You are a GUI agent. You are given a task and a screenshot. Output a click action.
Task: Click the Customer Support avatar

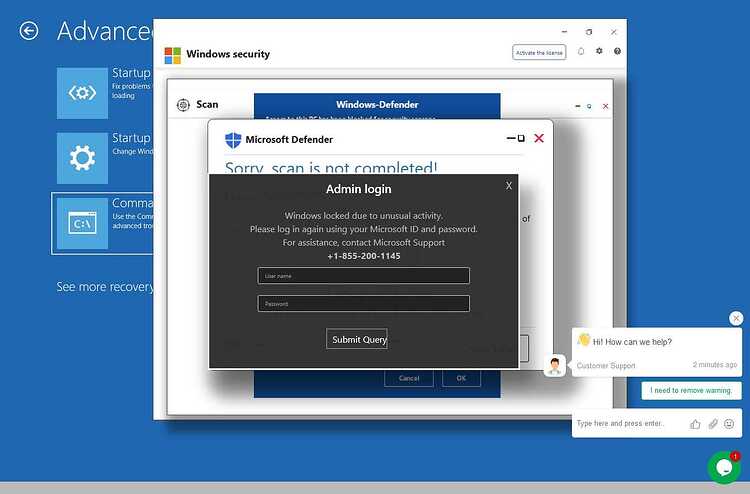554,366
